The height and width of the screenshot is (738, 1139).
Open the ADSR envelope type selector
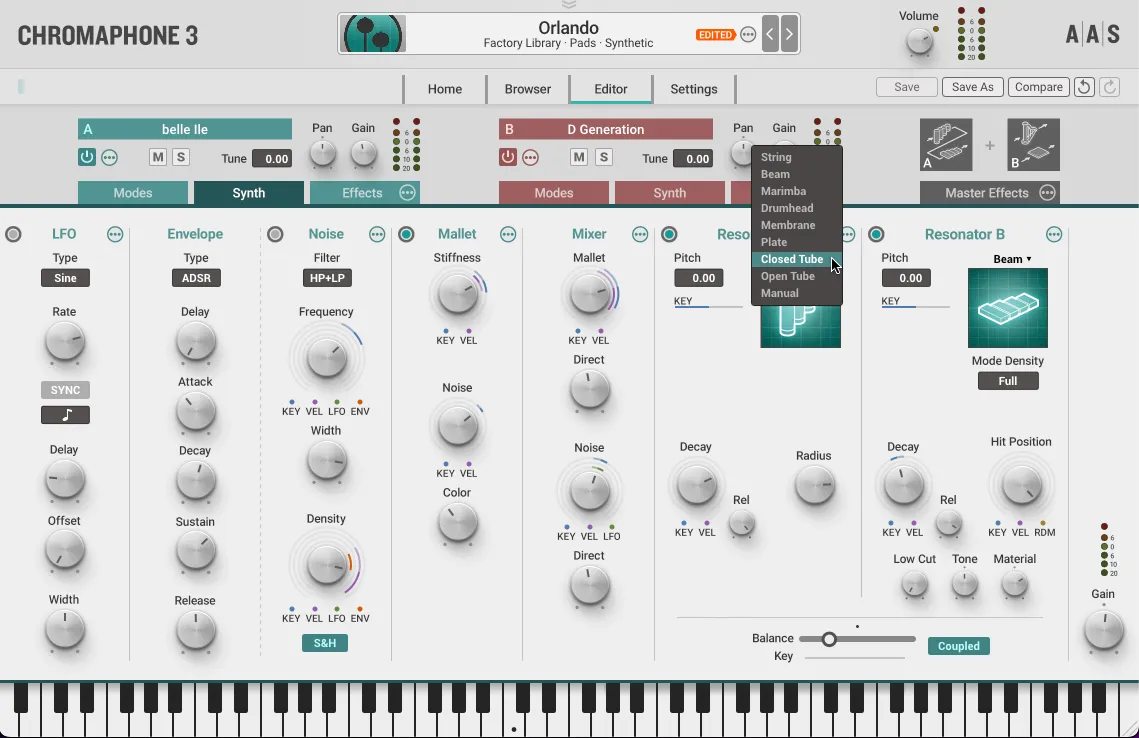click(196, 278)
